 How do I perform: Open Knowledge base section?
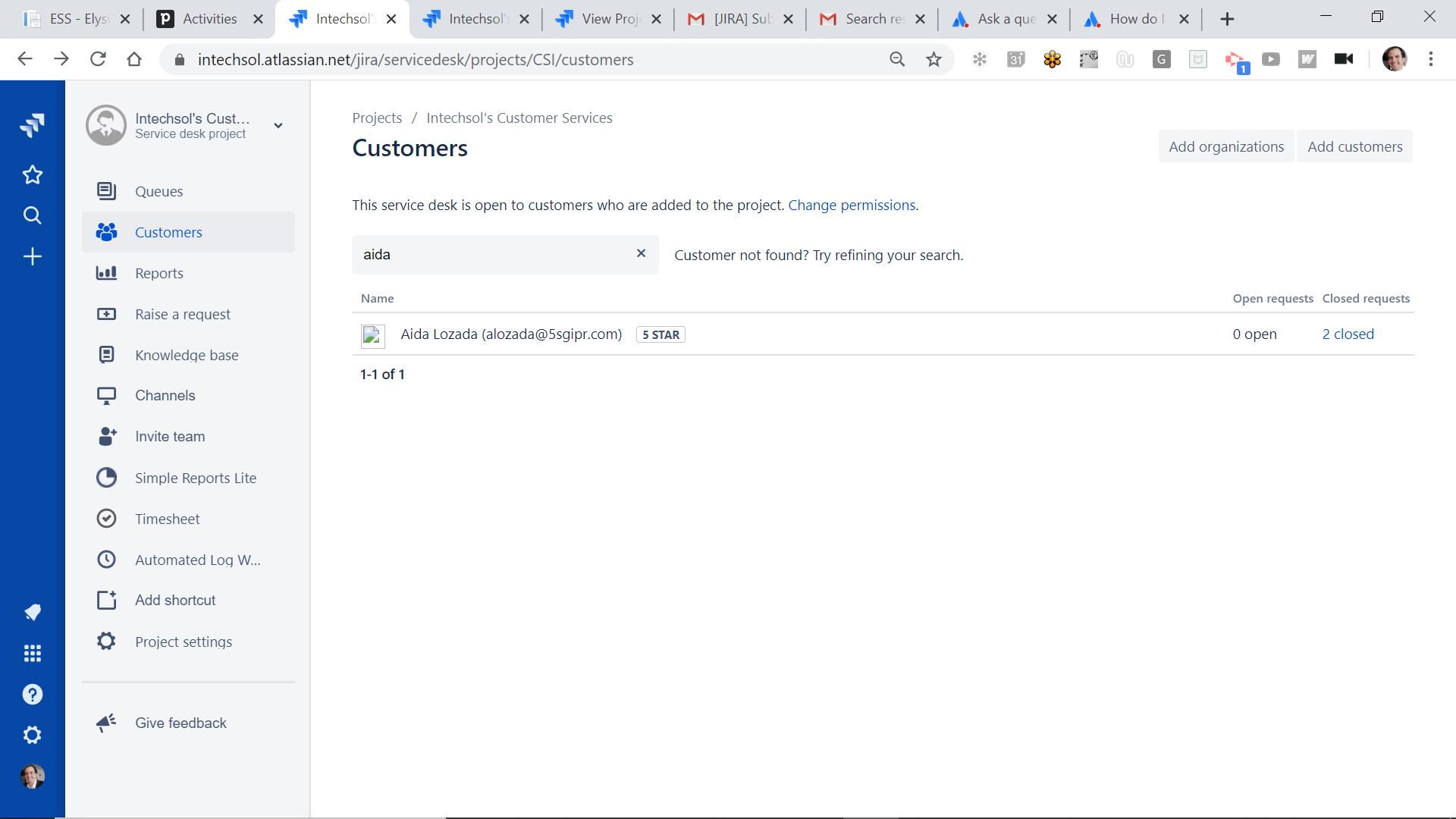(x=188, y=355)
